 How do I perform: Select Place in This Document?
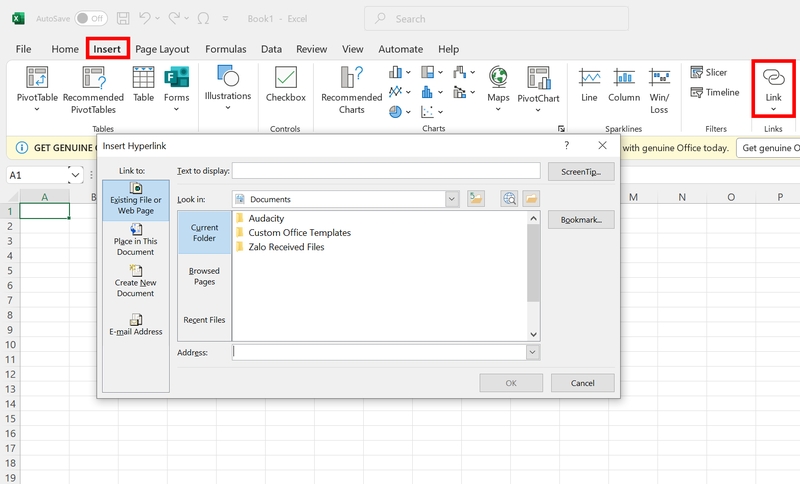tap(136, 240)
